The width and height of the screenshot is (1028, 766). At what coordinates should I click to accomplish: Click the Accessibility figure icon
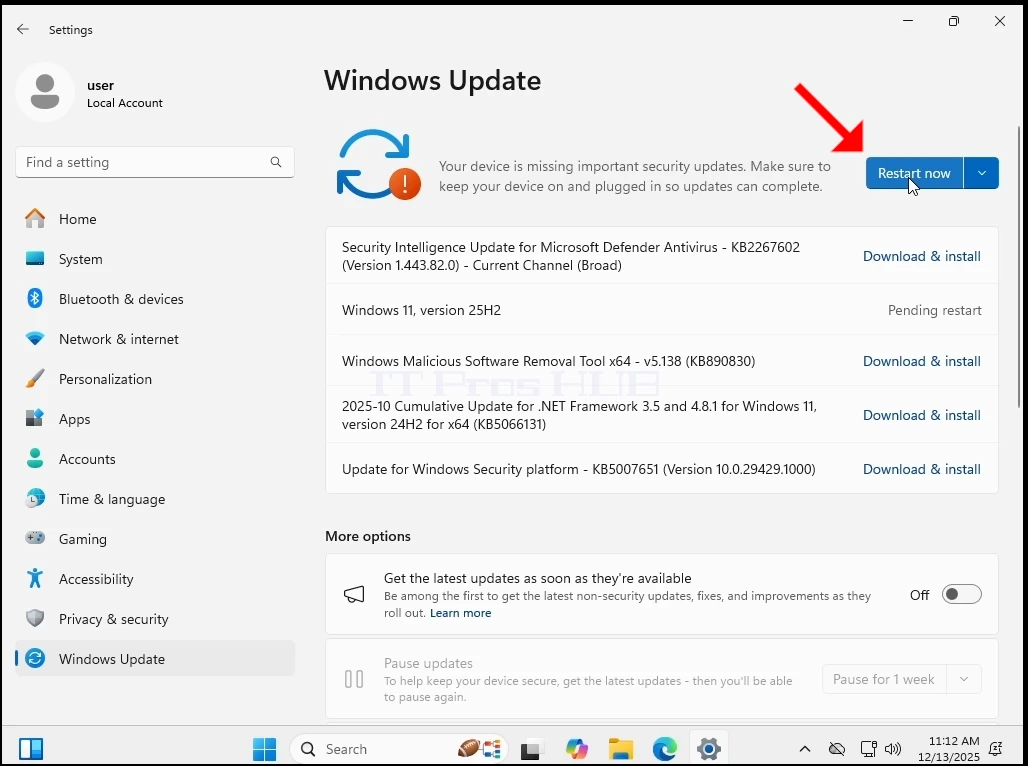35,578
